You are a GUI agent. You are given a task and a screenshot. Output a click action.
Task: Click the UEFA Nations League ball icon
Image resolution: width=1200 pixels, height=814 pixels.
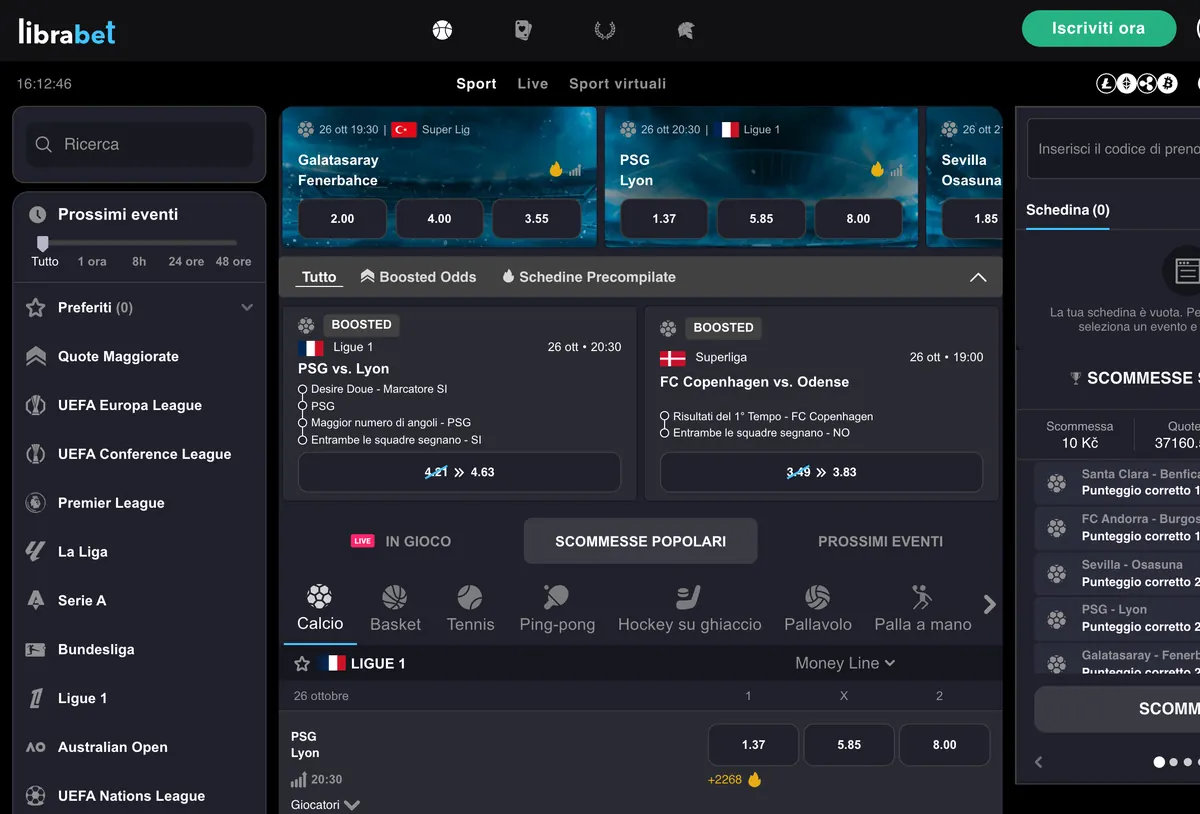coord(36,796)
